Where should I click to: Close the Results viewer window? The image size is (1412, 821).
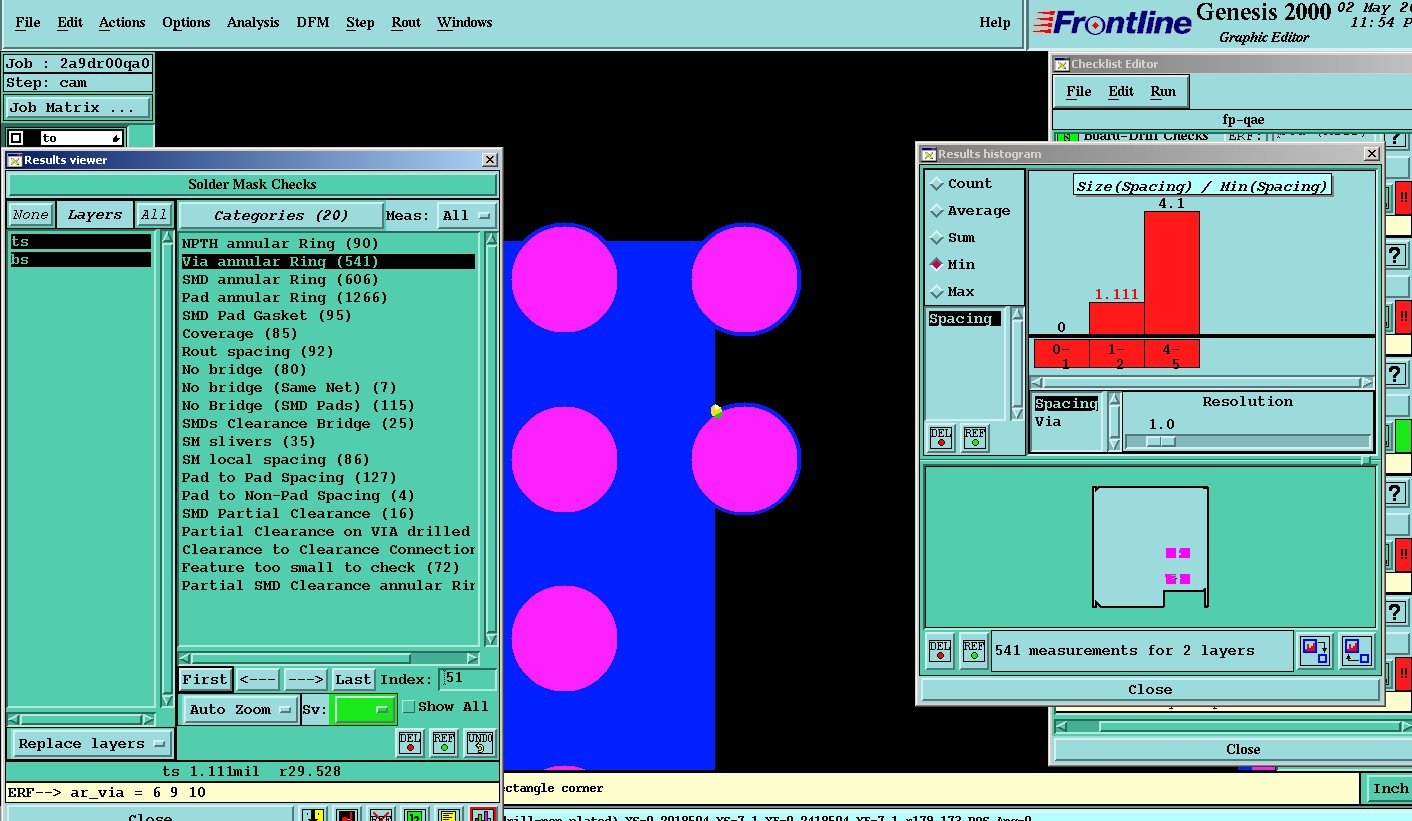click(489, 160)
